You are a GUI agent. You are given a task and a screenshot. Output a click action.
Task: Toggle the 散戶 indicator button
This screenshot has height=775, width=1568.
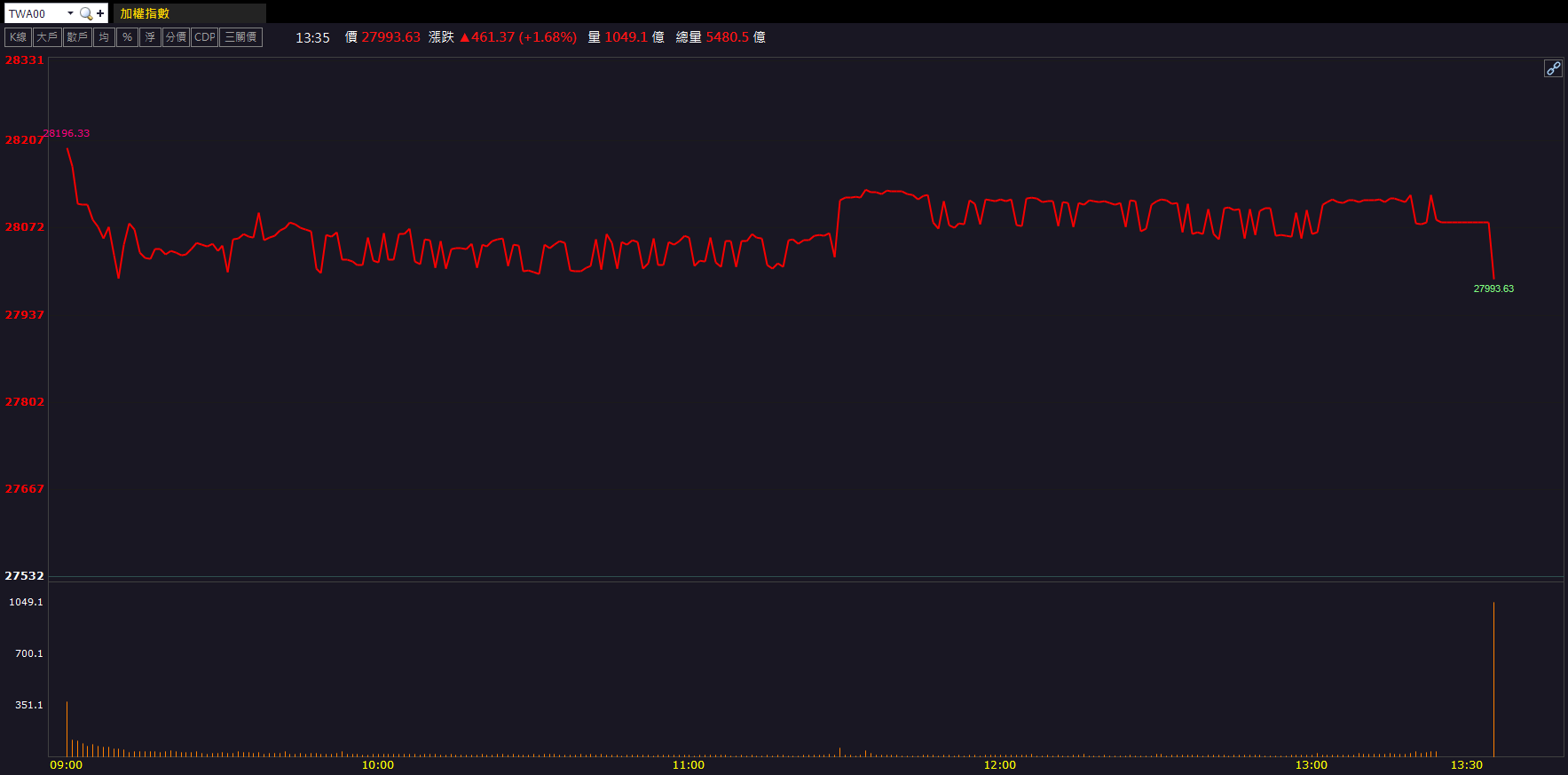click(77, 37)
